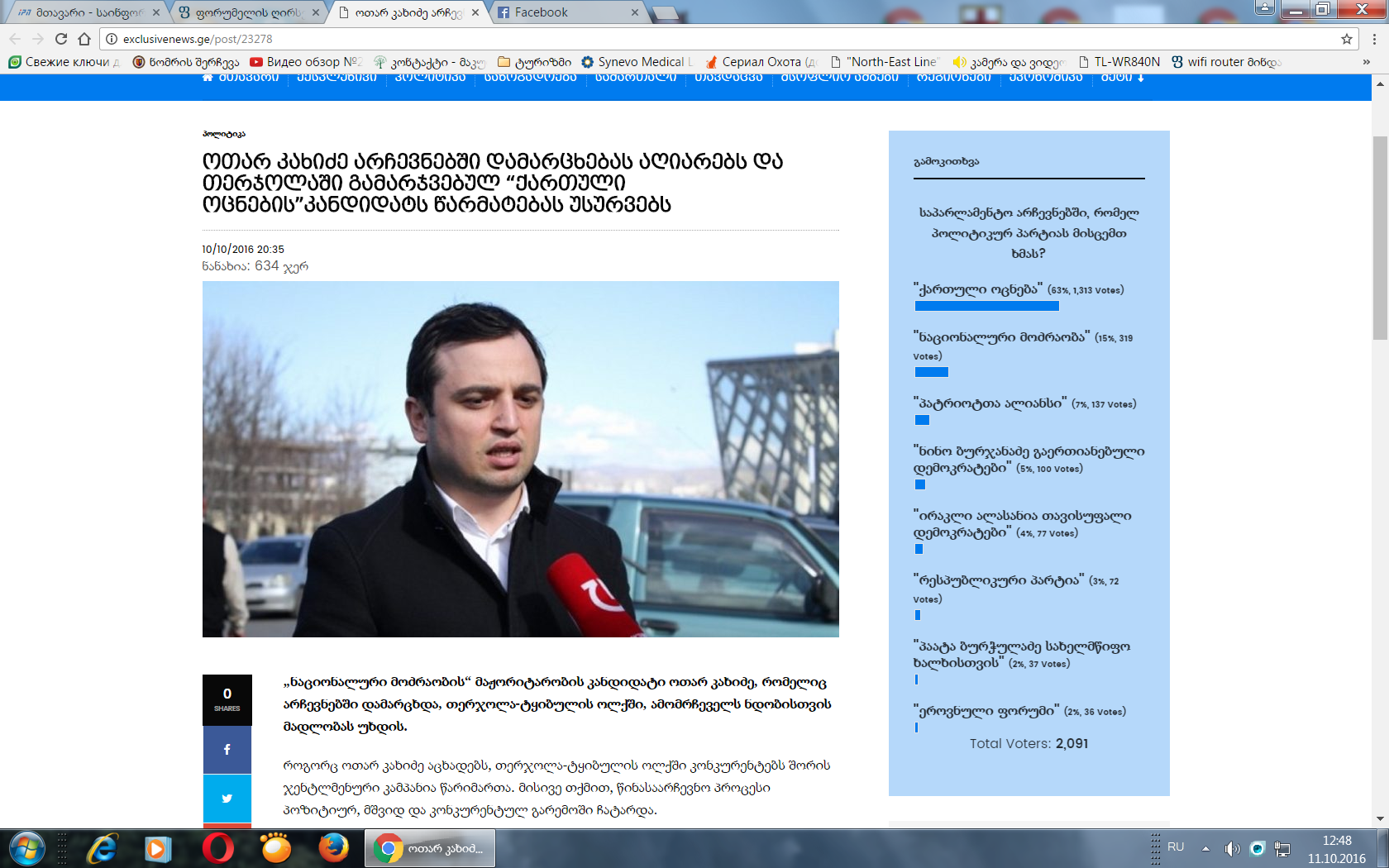This screenshot has height=868, width=1389.
Task: Open the ნომრის შერჩევა bookmark
Action: point(186,62)
